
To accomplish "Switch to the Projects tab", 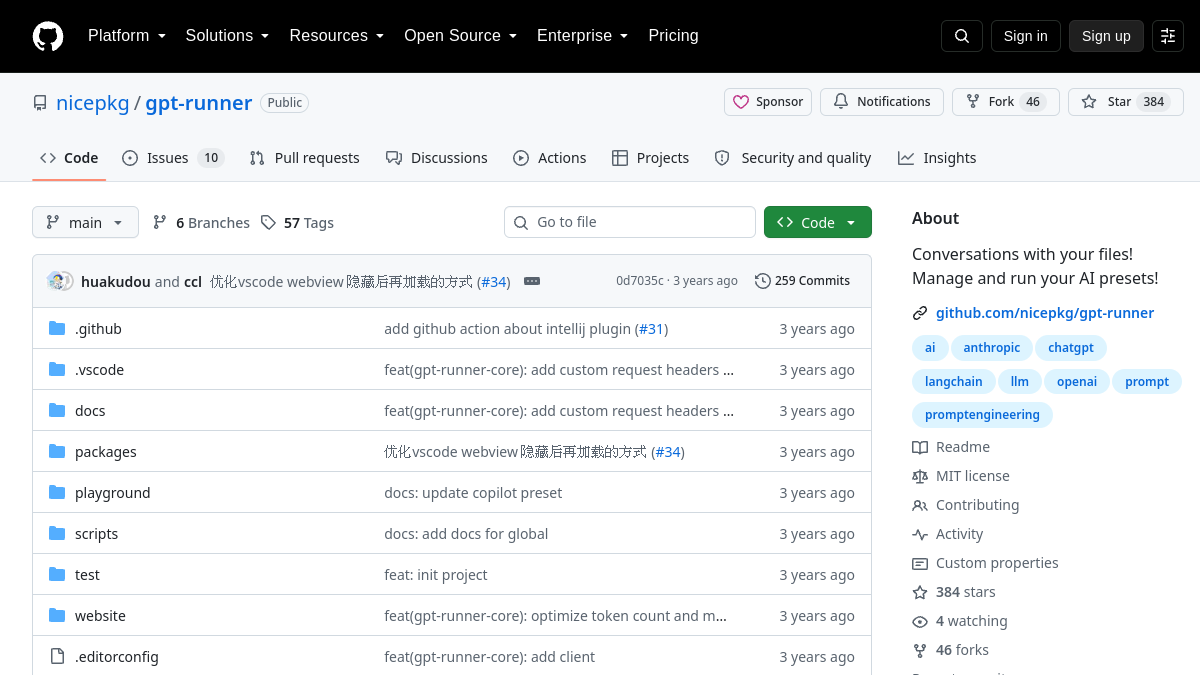I will [650, 158].
